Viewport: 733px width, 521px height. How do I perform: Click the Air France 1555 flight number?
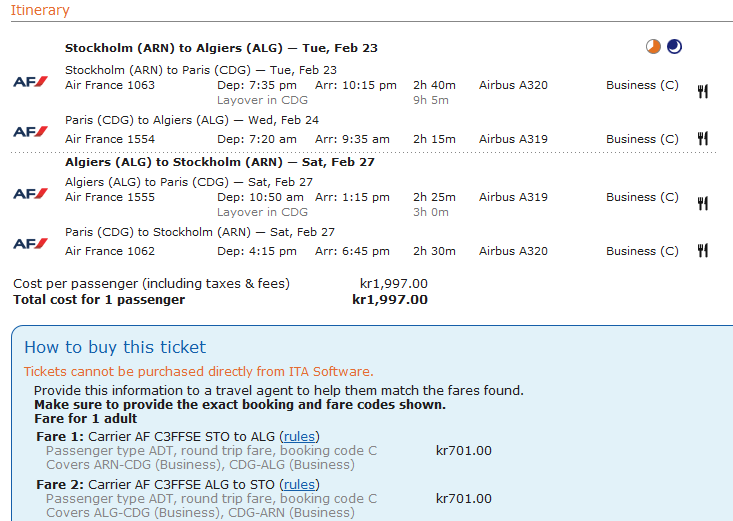pyautogui.click(x=110, y=197)
